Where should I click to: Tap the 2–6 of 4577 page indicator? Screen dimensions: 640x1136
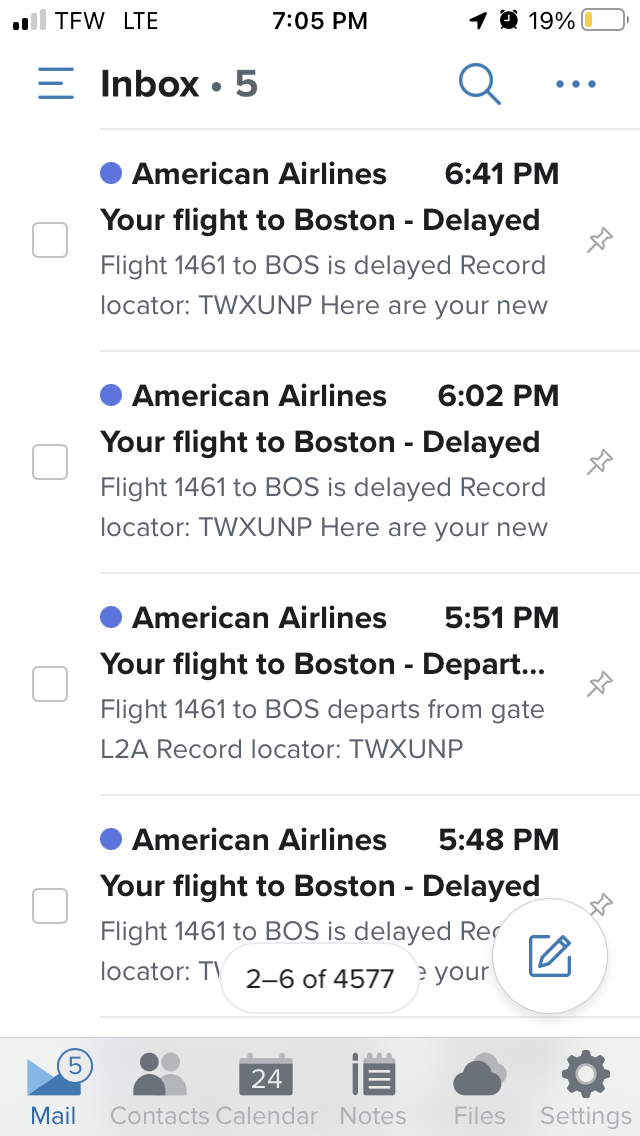click(320, 979)
